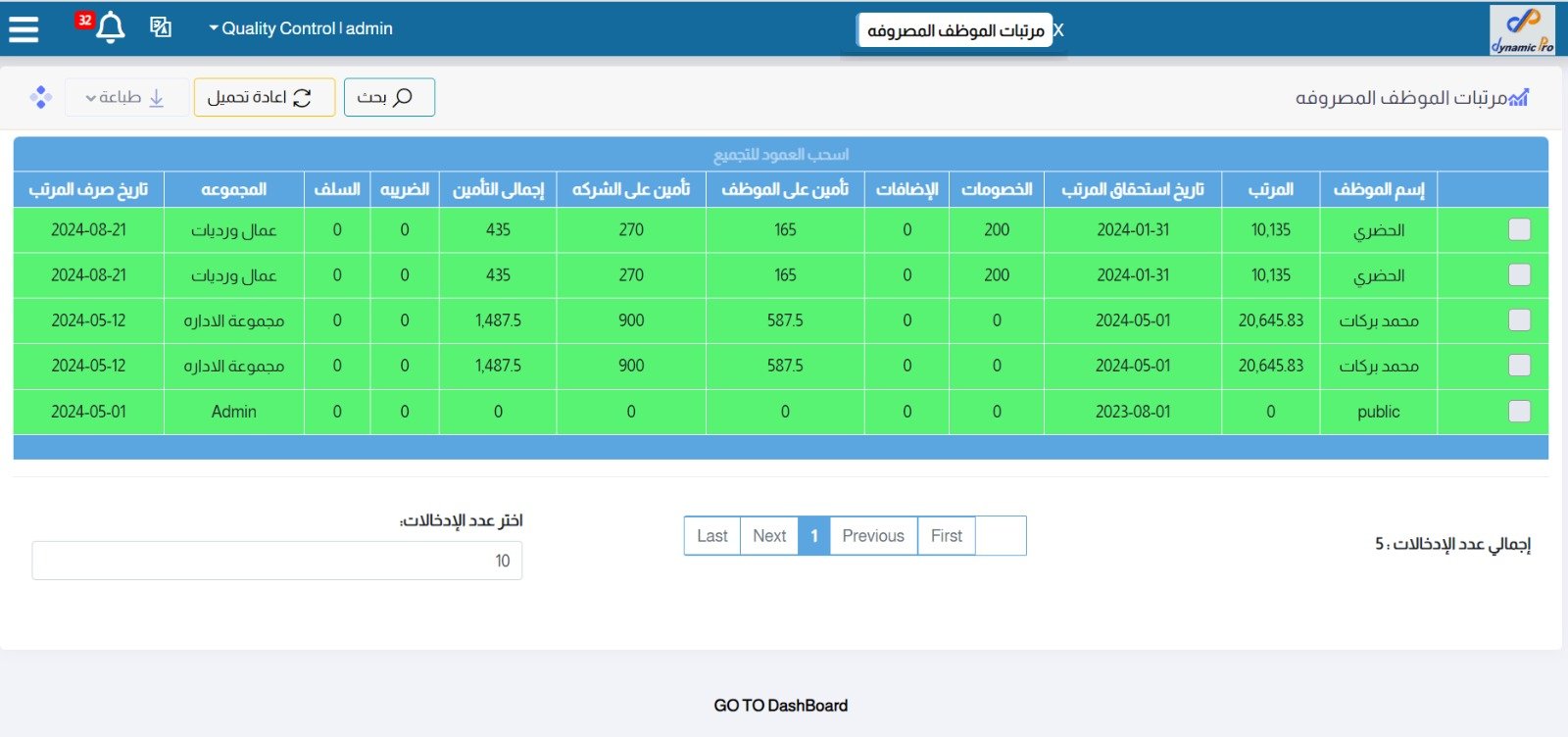This screenshot has width=1568, height=737.
Task: Close the مرتبات الموظف المصروفه tab with X
Action: pyautogui.click(x=1058, y=30)
